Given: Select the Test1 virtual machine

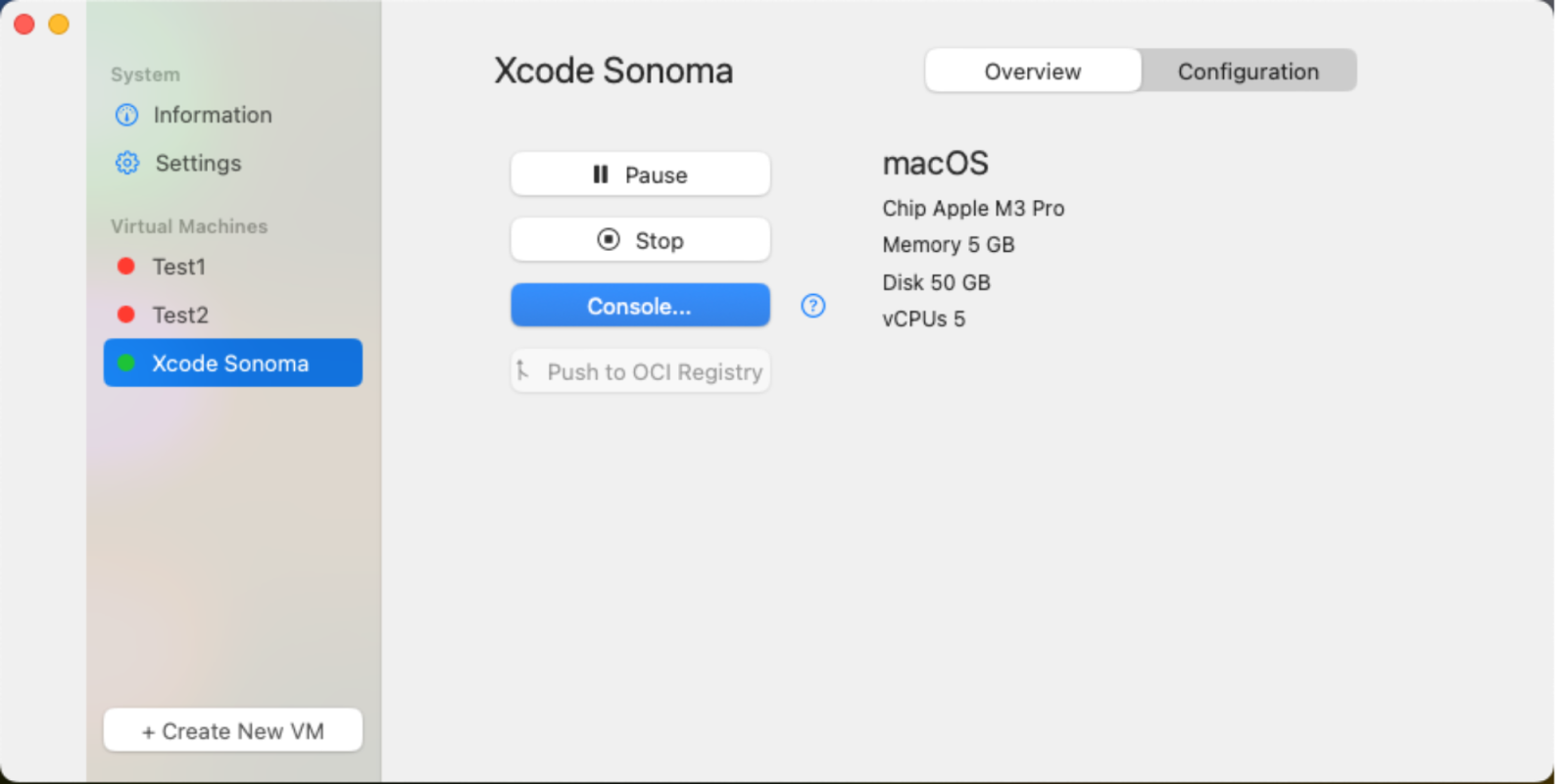Looking at the screenshot, I should tap(179, 267).
